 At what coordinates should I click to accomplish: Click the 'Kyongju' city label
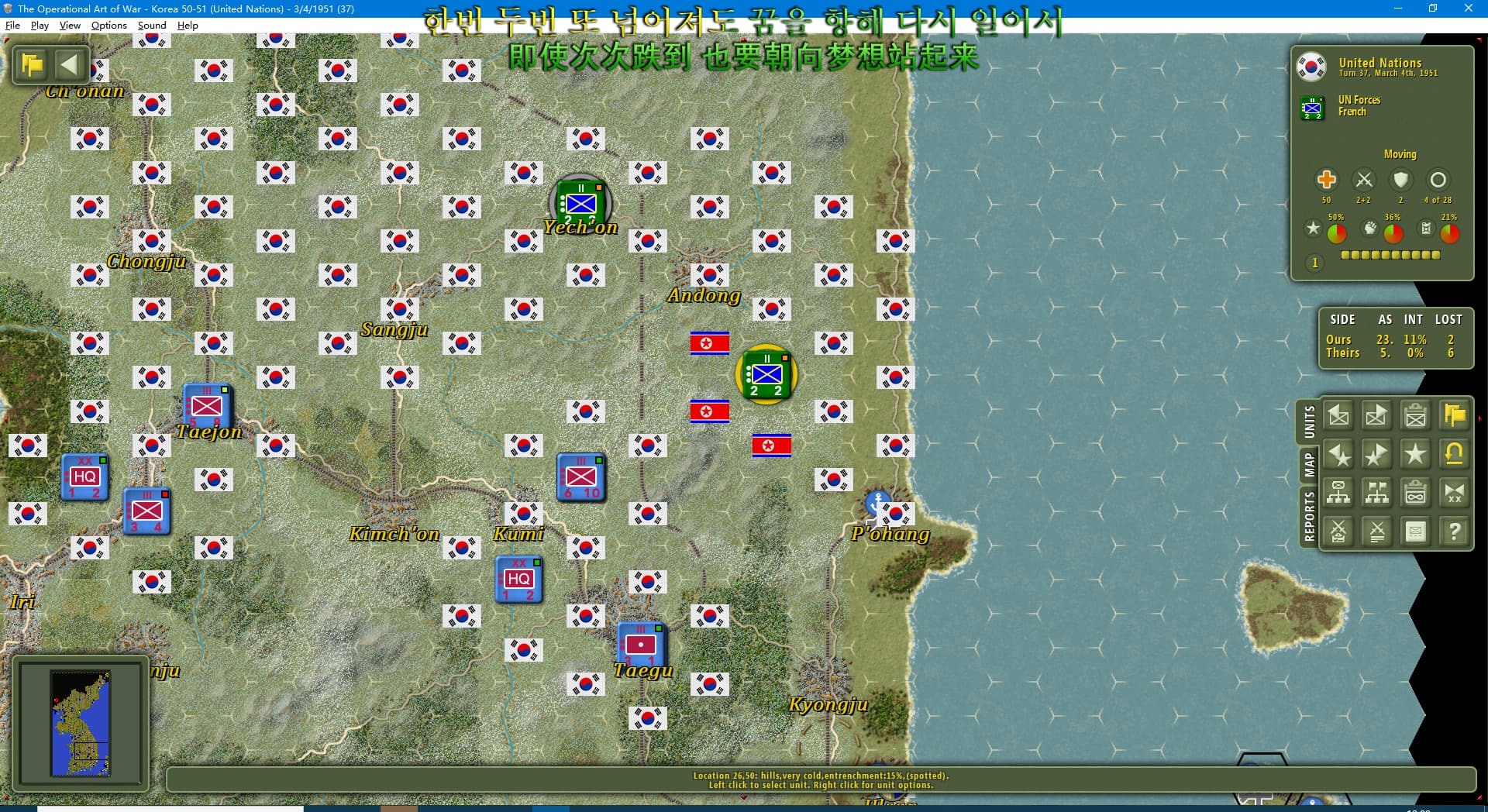[828, 704]
